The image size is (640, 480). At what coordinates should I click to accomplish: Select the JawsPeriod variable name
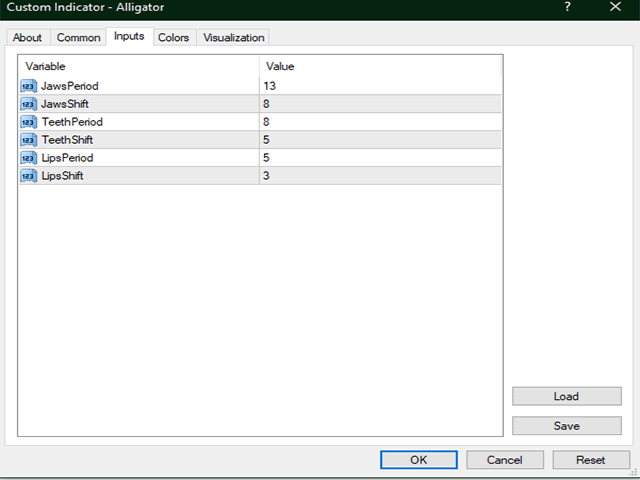70,86
